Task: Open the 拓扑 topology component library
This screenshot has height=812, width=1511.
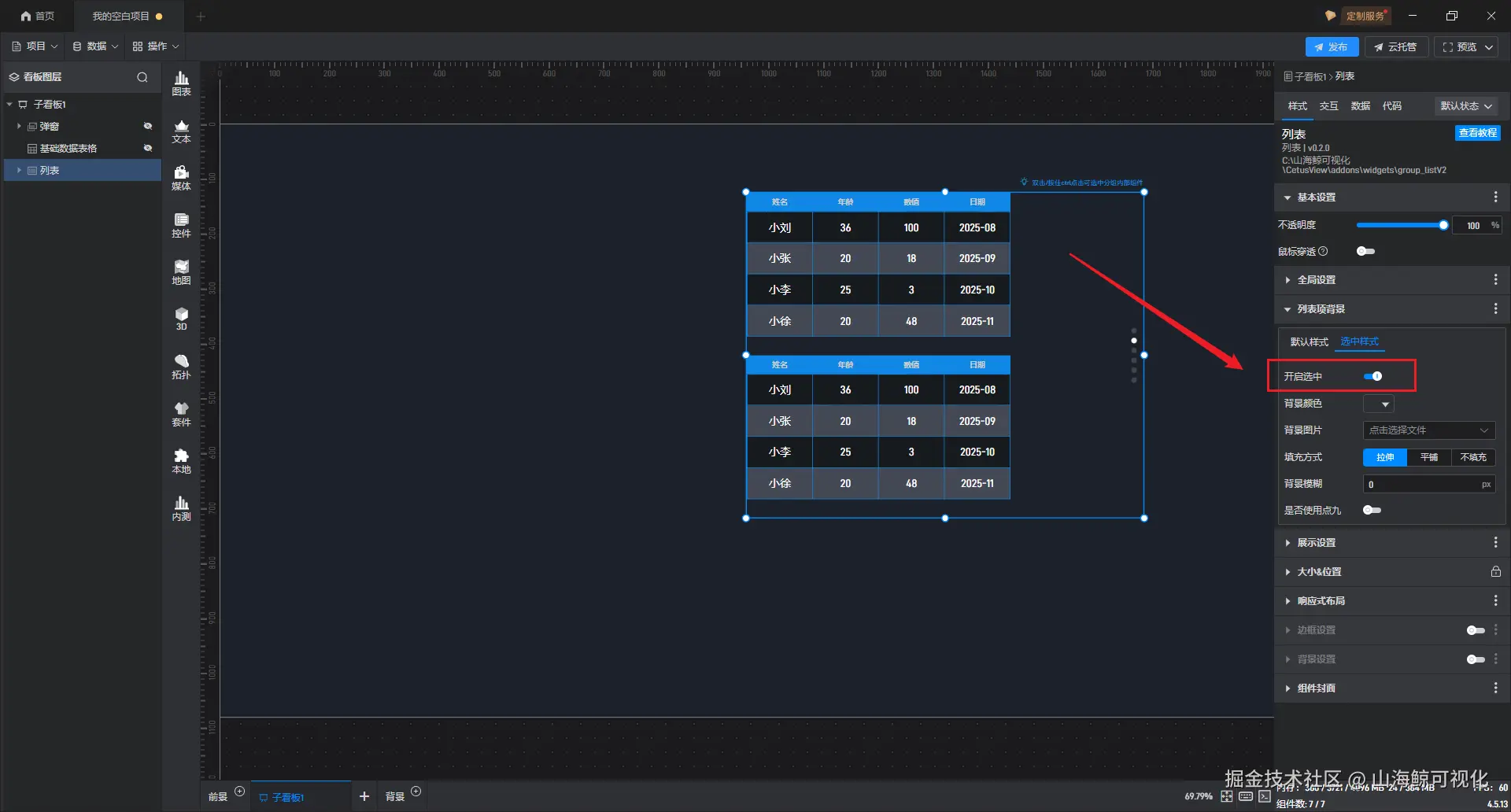Action: 181,367
